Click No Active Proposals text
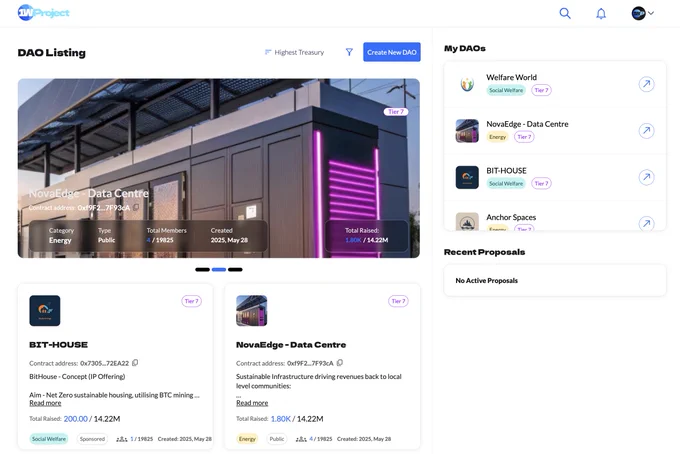Image resolution: width=680 pixels, height=454 pixels. coord(487,281)
